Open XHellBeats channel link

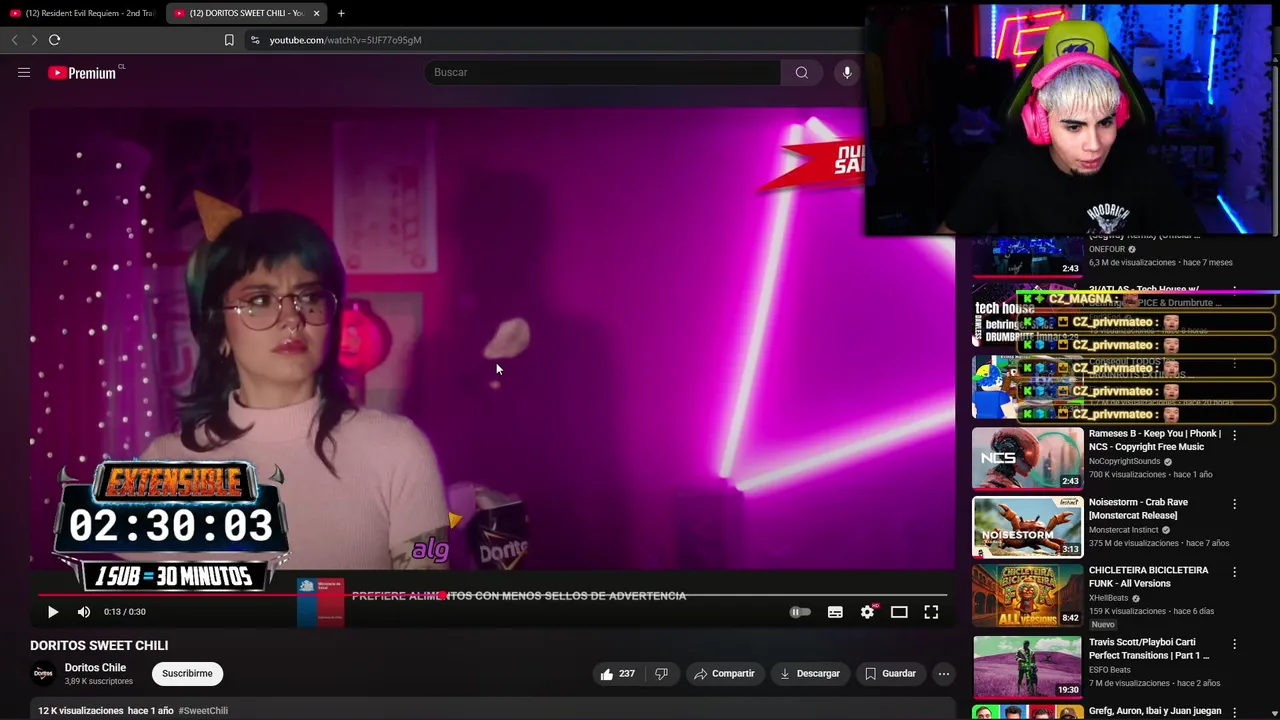(1108, 598)
